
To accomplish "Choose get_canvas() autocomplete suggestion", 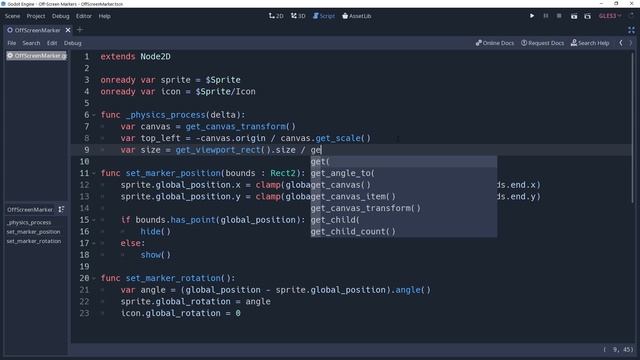I will pyautogui.click(x=404, y=185).
